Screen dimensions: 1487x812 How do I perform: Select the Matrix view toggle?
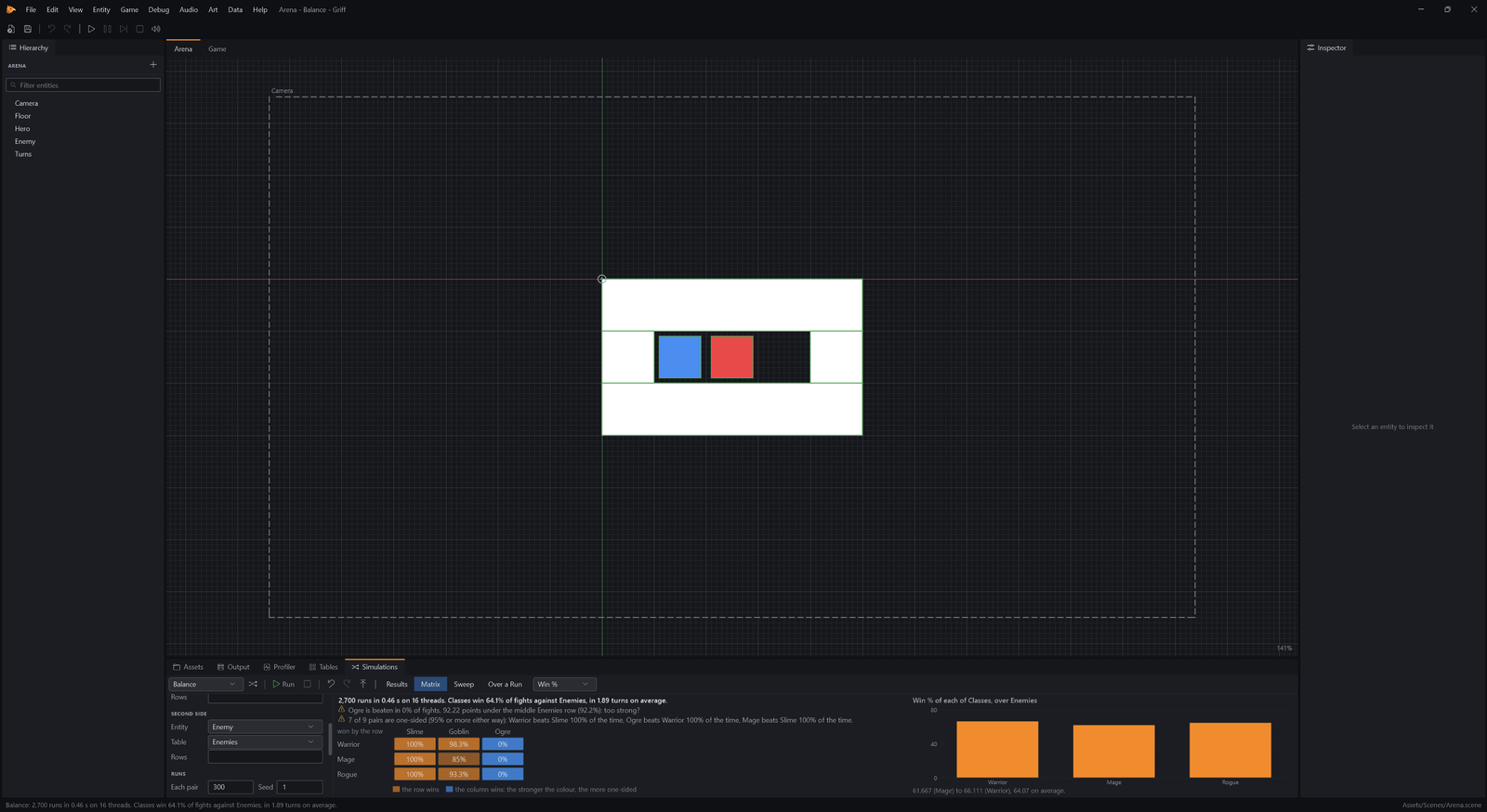(430, 684)
